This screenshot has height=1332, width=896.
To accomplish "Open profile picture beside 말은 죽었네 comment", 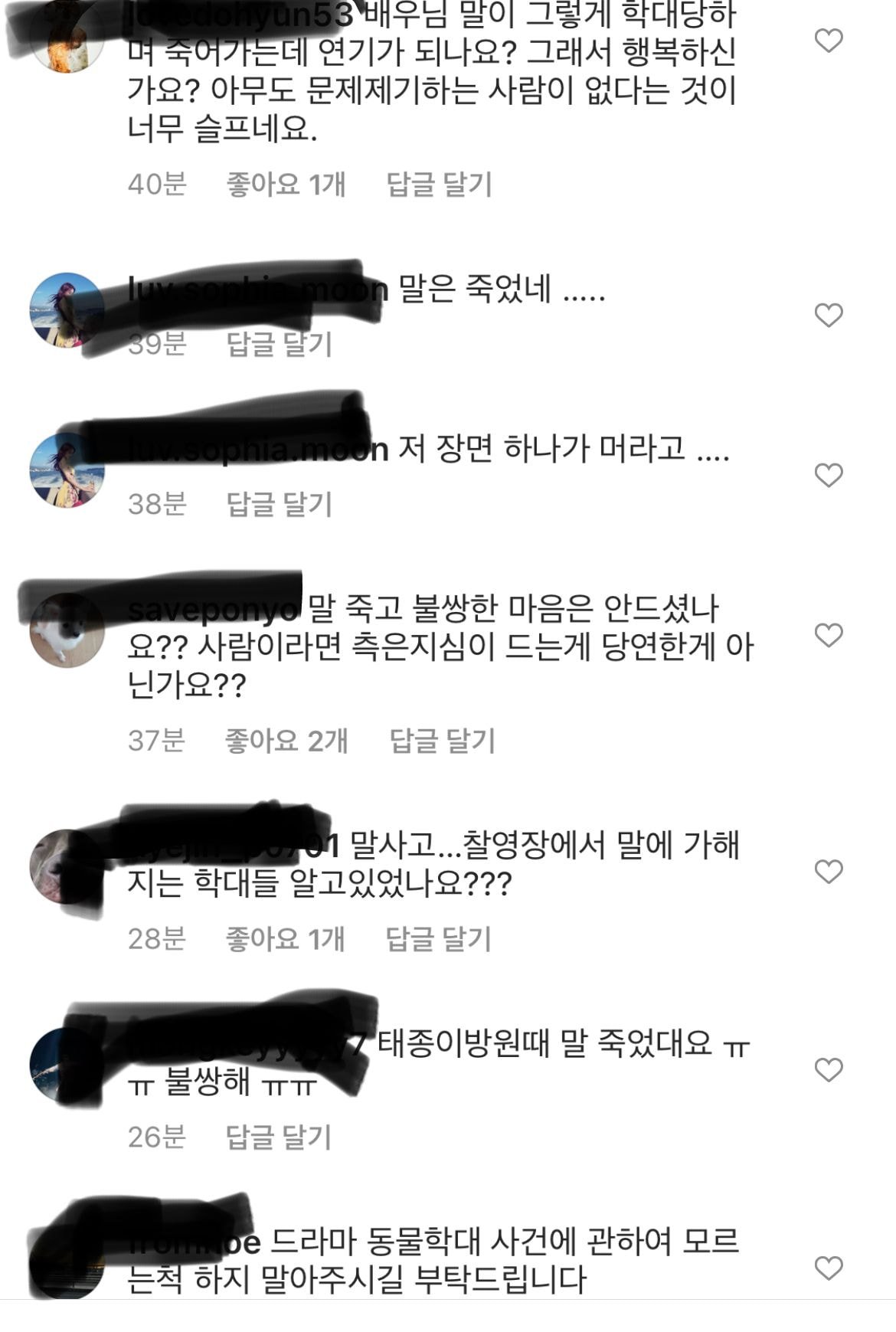I will click(x=67, y=310).
